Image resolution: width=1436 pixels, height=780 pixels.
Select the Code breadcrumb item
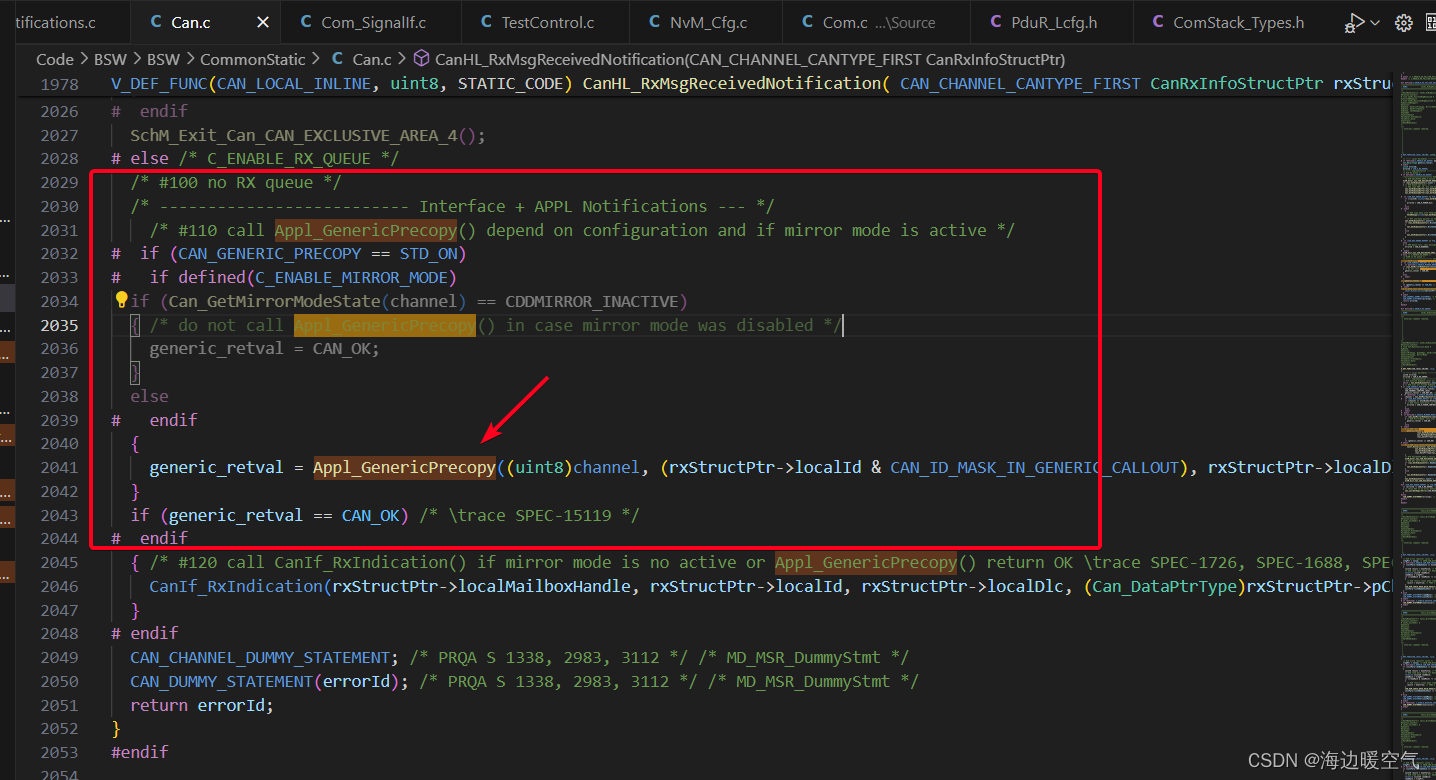(55, 60)
